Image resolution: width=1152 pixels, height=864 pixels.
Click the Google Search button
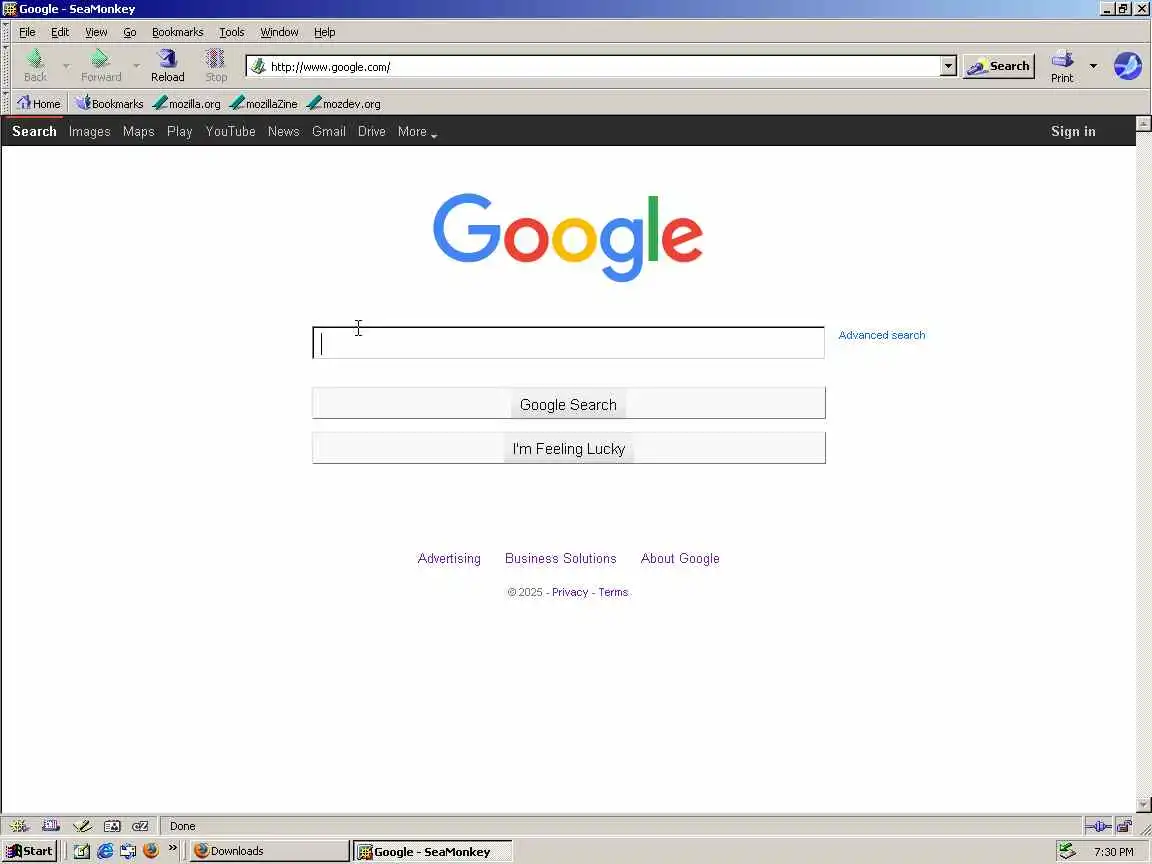(x=569, y=403)
